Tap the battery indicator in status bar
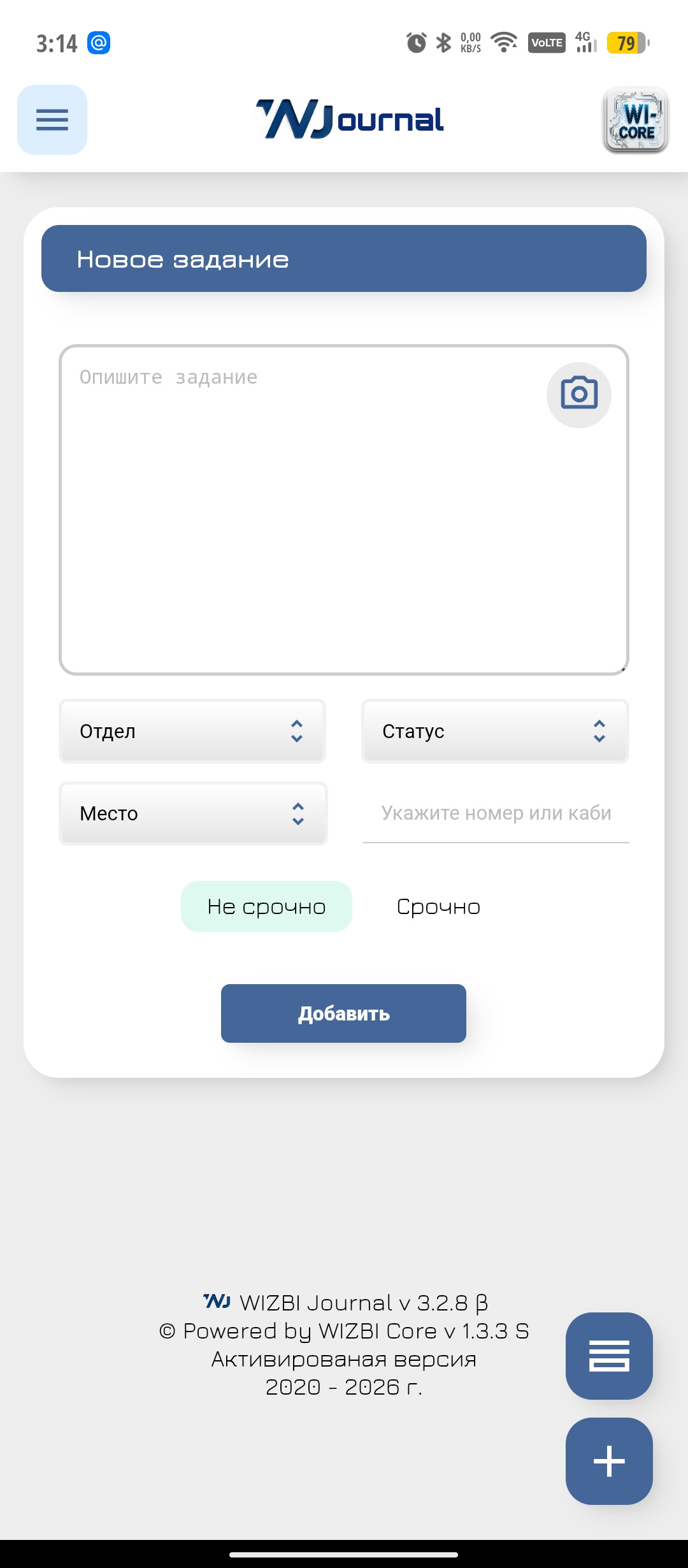The height and width of the screenshot is (1568, 688). pos(627,43)
